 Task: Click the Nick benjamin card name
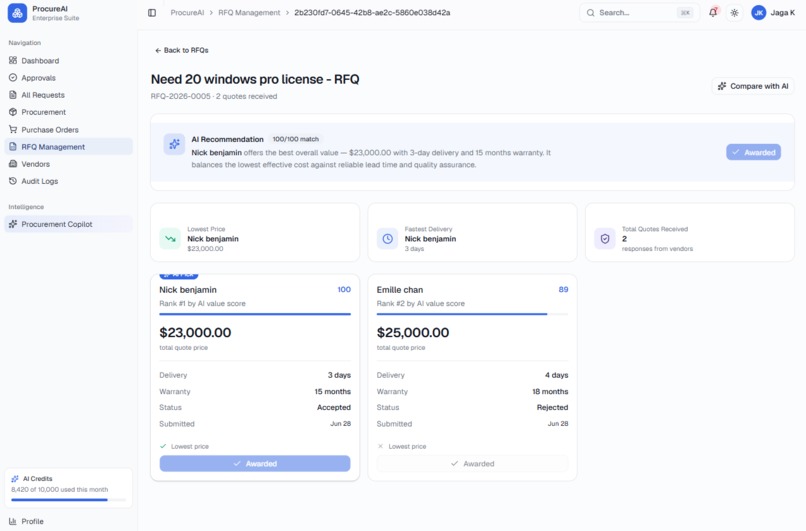(188, 290)
